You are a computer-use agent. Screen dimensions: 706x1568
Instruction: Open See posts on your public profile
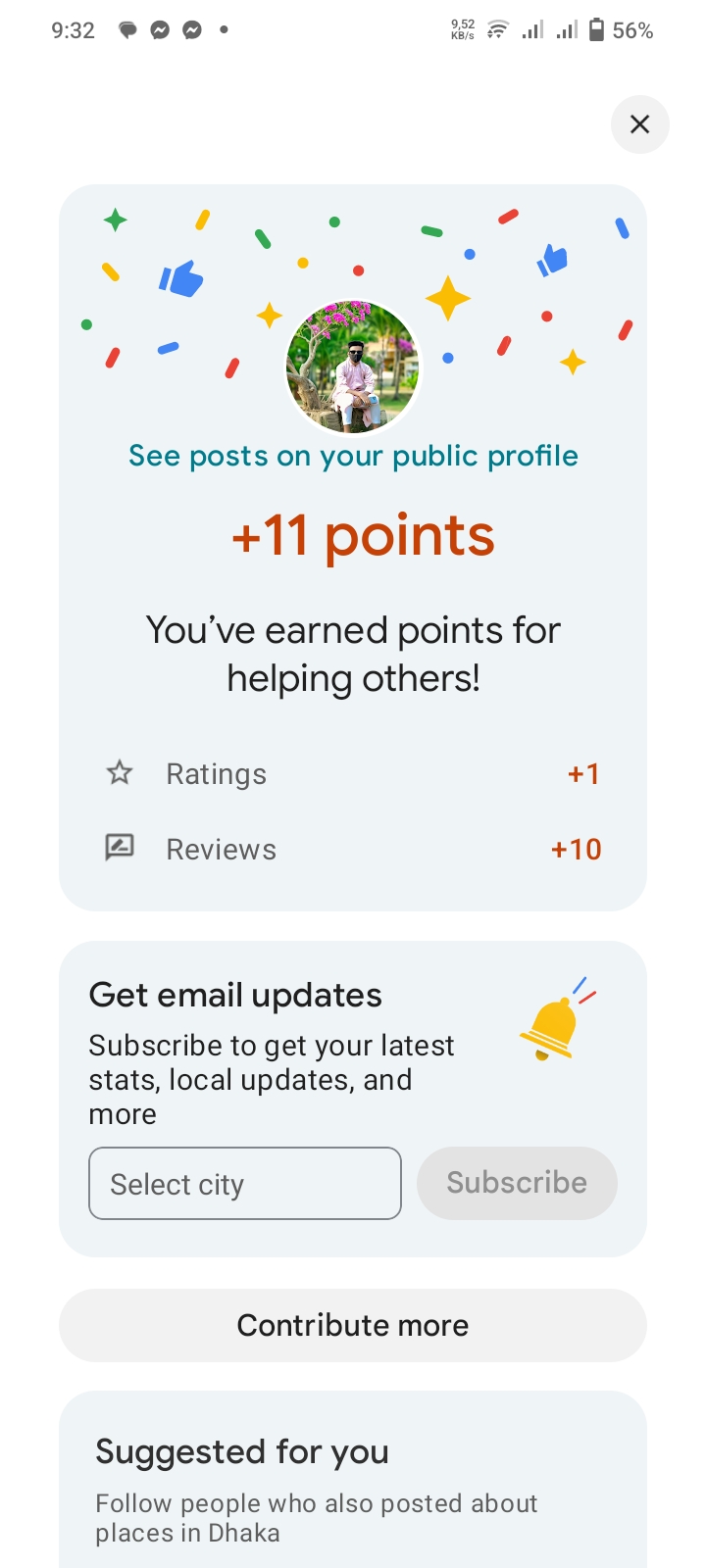coord(353,456)
